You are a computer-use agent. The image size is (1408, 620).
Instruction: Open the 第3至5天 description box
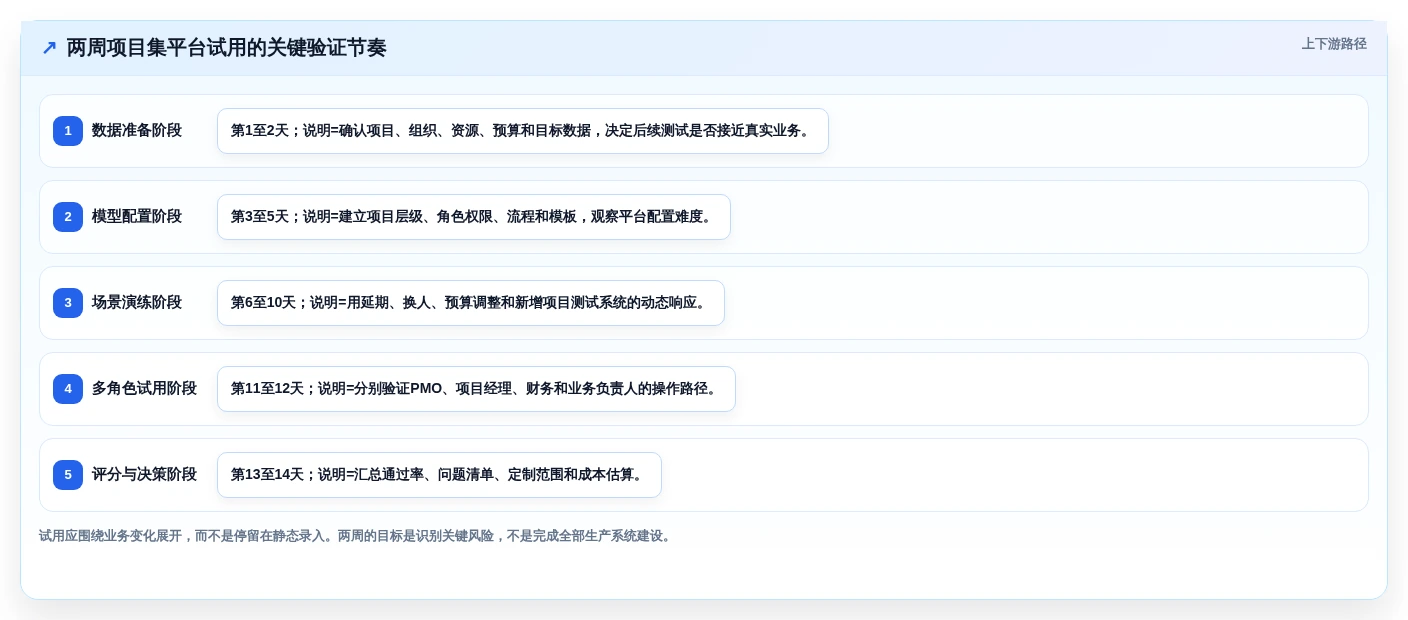pos(474,217)
